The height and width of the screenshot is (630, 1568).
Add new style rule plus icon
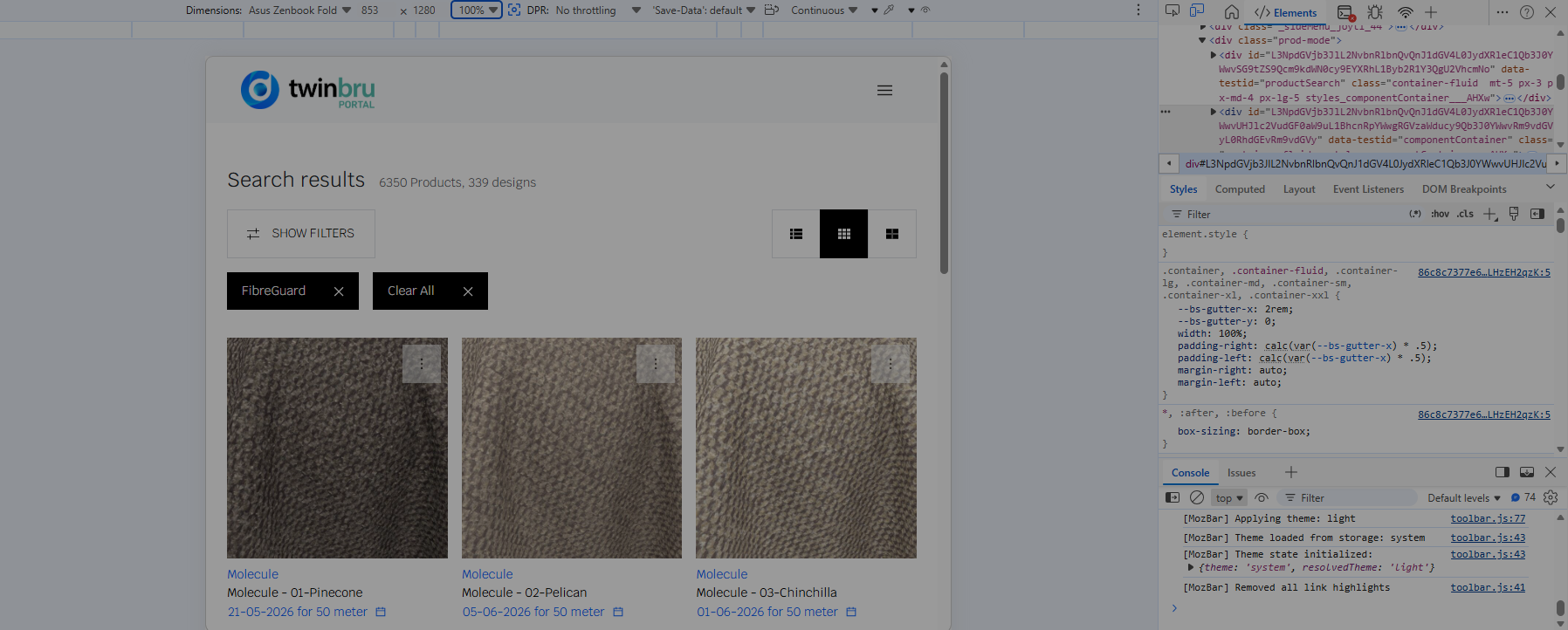pyautogui.click(x=1490, y=214)
